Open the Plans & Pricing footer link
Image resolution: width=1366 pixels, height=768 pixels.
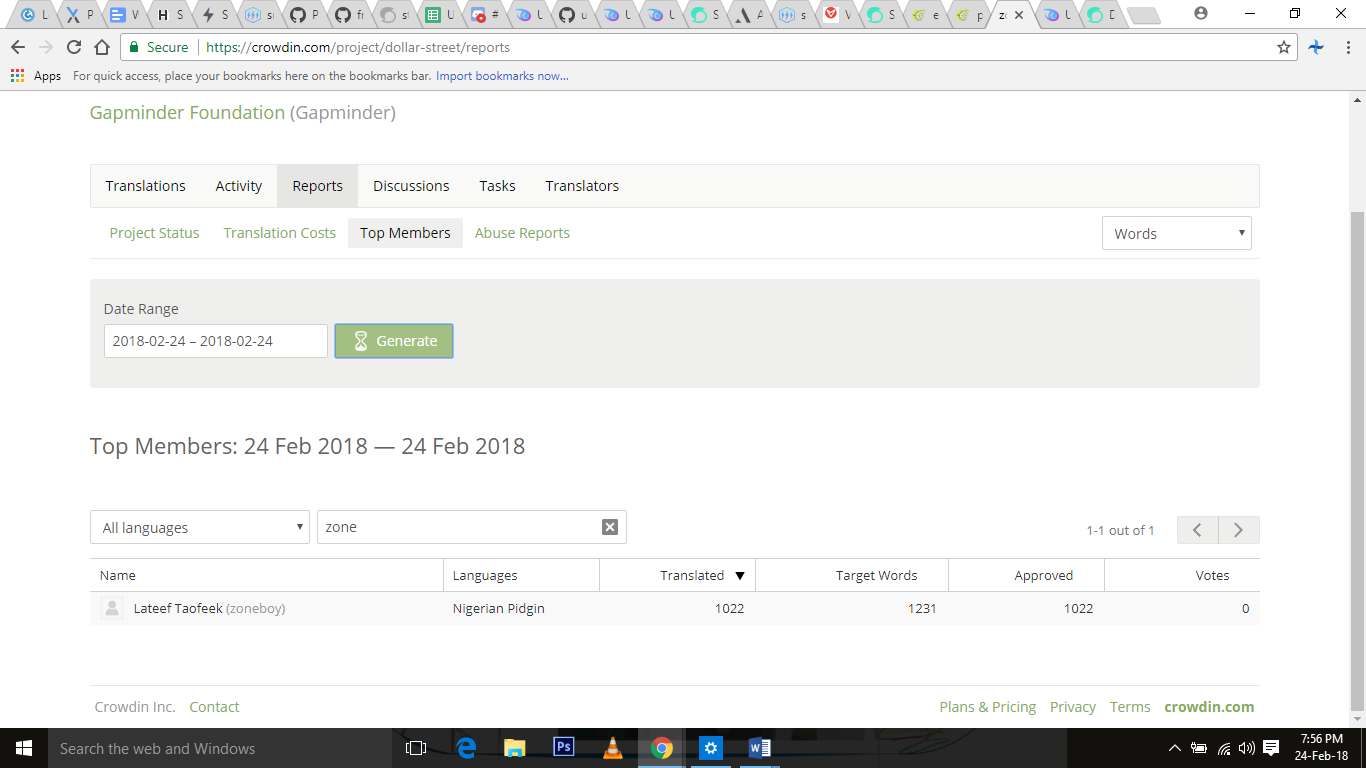click(988, 707)
